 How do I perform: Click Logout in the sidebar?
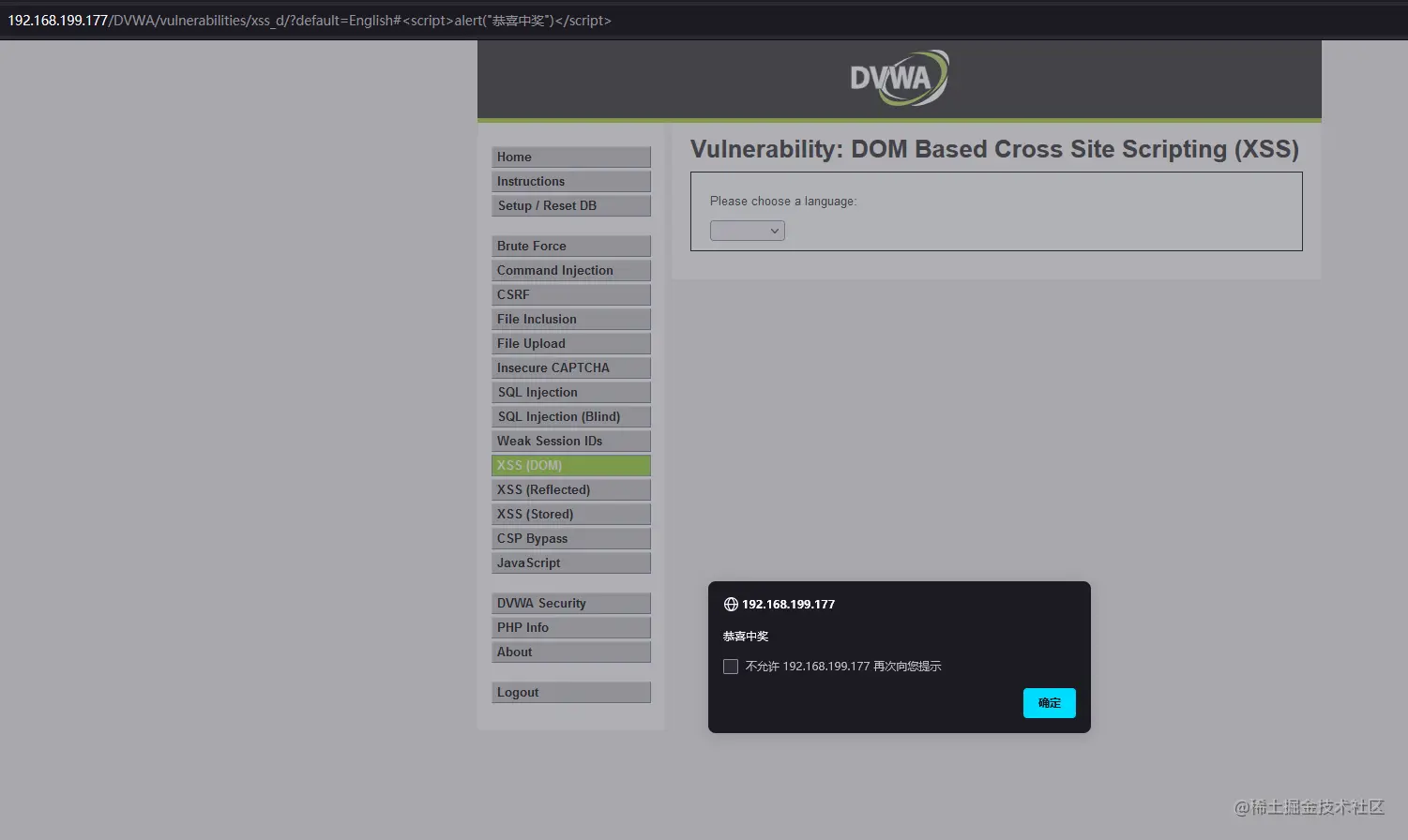tap(571, 692)
